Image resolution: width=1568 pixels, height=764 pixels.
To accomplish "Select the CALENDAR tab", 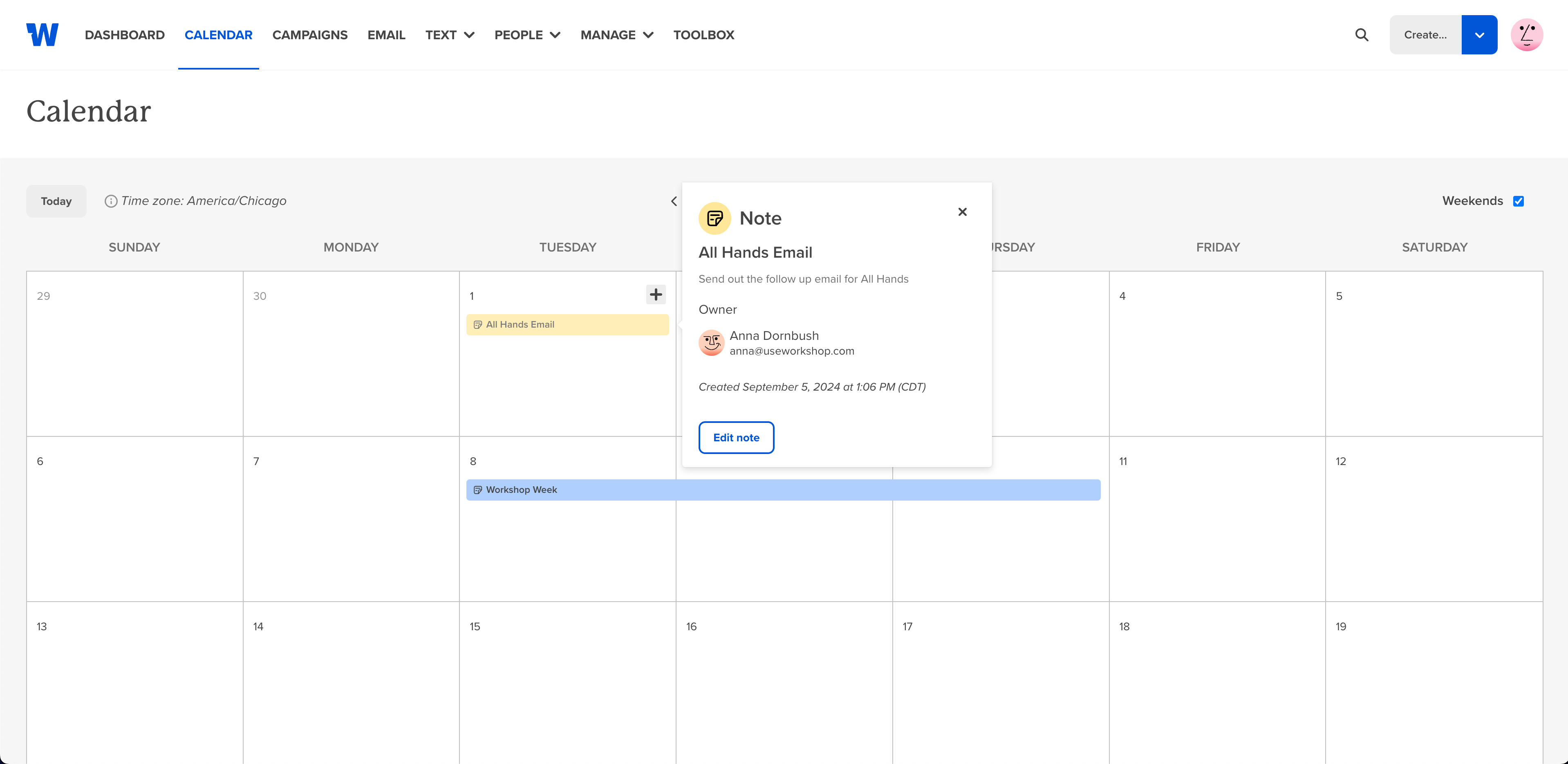I will click(x=219, y=35).
